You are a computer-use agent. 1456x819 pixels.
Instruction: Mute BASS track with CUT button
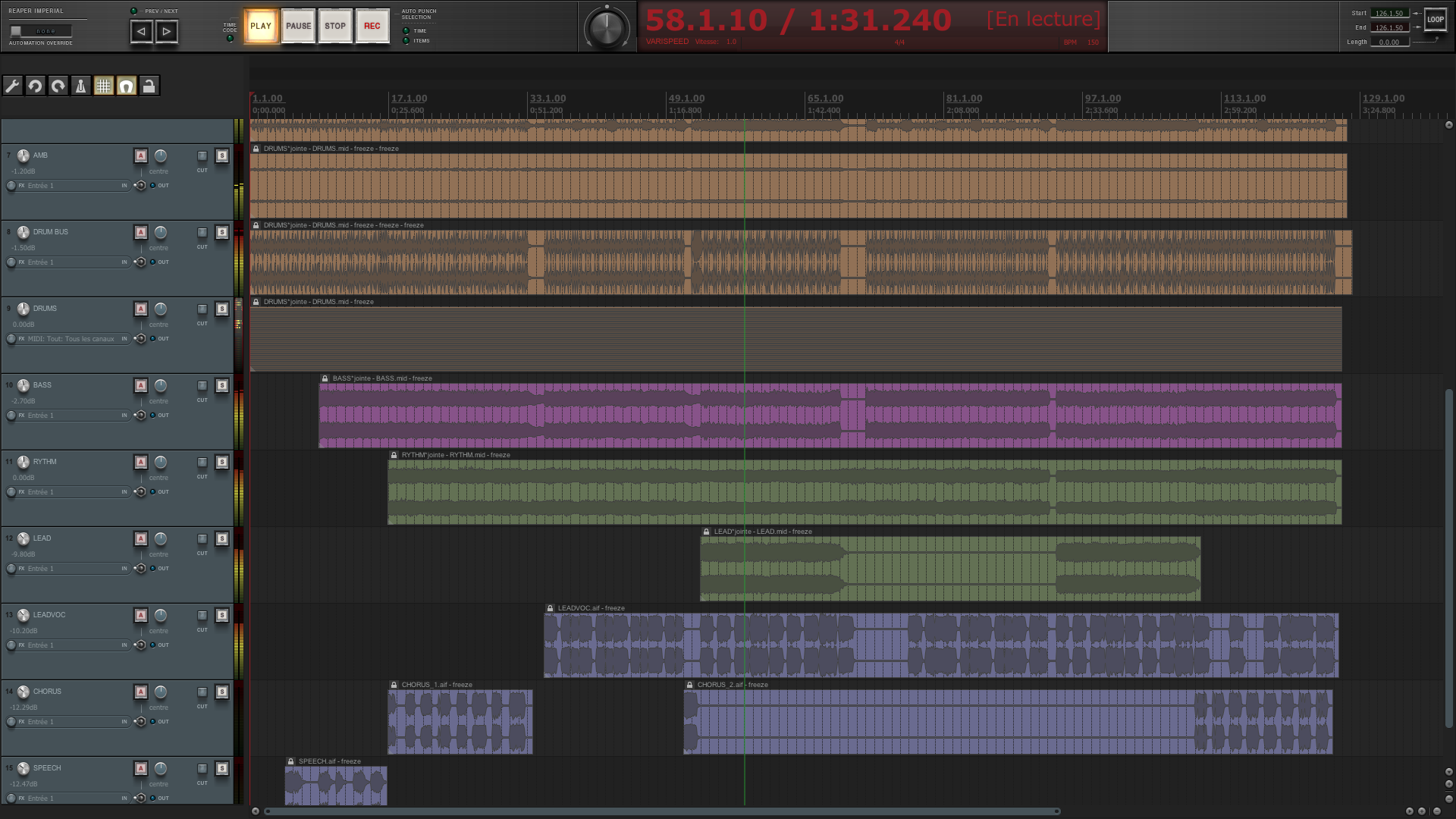click(x=202, y=386)
